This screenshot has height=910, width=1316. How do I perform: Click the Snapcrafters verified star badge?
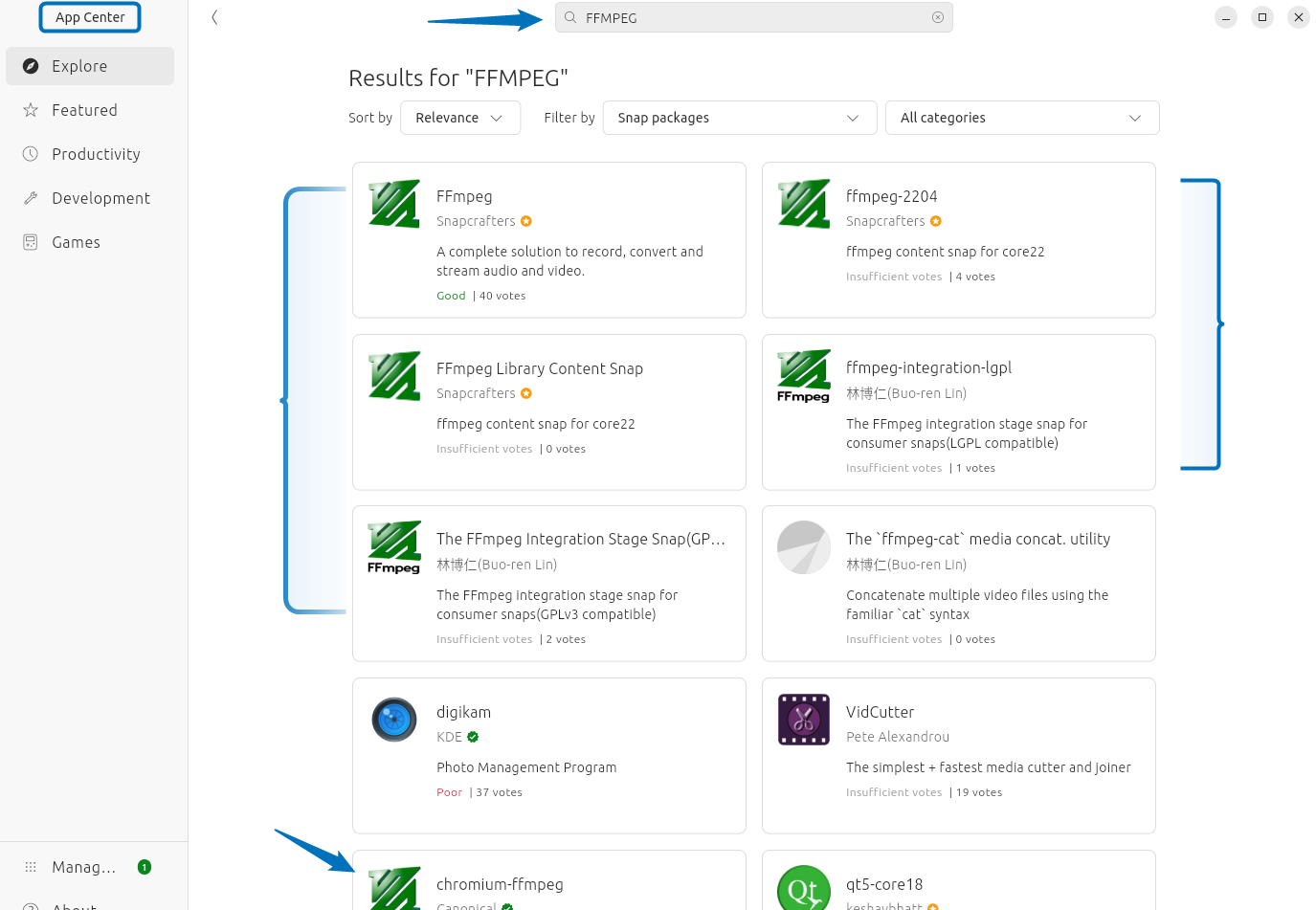point(525,220)
